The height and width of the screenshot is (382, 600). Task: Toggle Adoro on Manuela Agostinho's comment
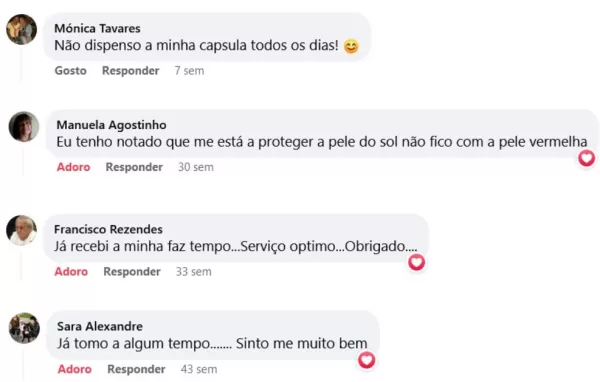[73, 167]
